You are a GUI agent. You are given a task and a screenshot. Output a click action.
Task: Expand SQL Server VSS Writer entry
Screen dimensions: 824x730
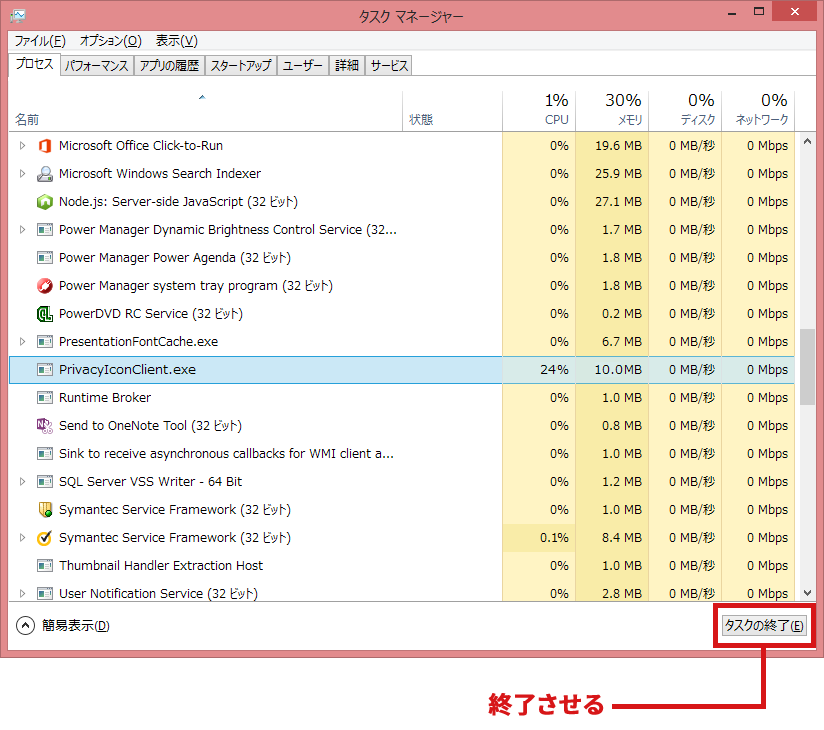pos(23,482)
